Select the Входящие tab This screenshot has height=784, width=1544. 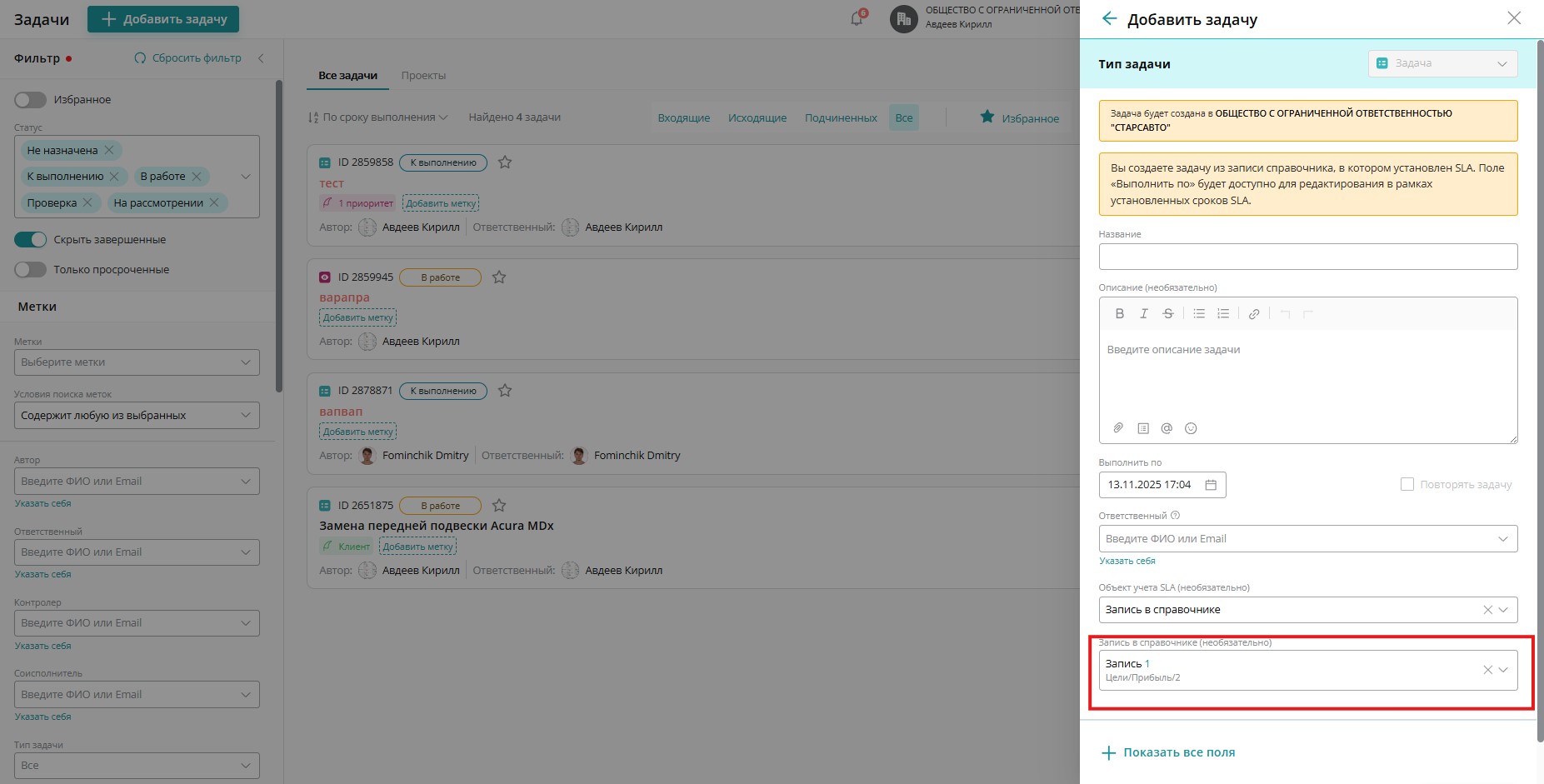coord(683,118)
